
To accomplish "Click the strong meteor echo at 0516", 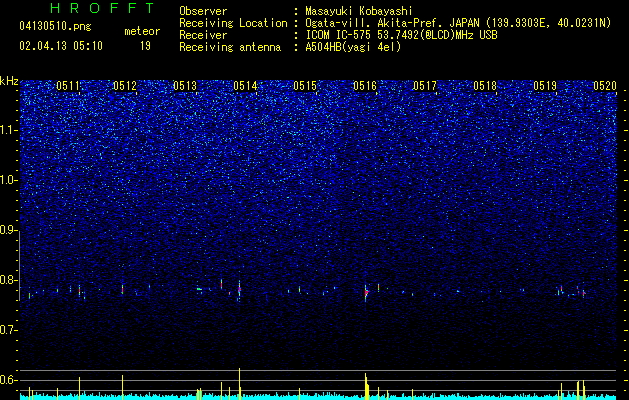I will pos(366,293).
